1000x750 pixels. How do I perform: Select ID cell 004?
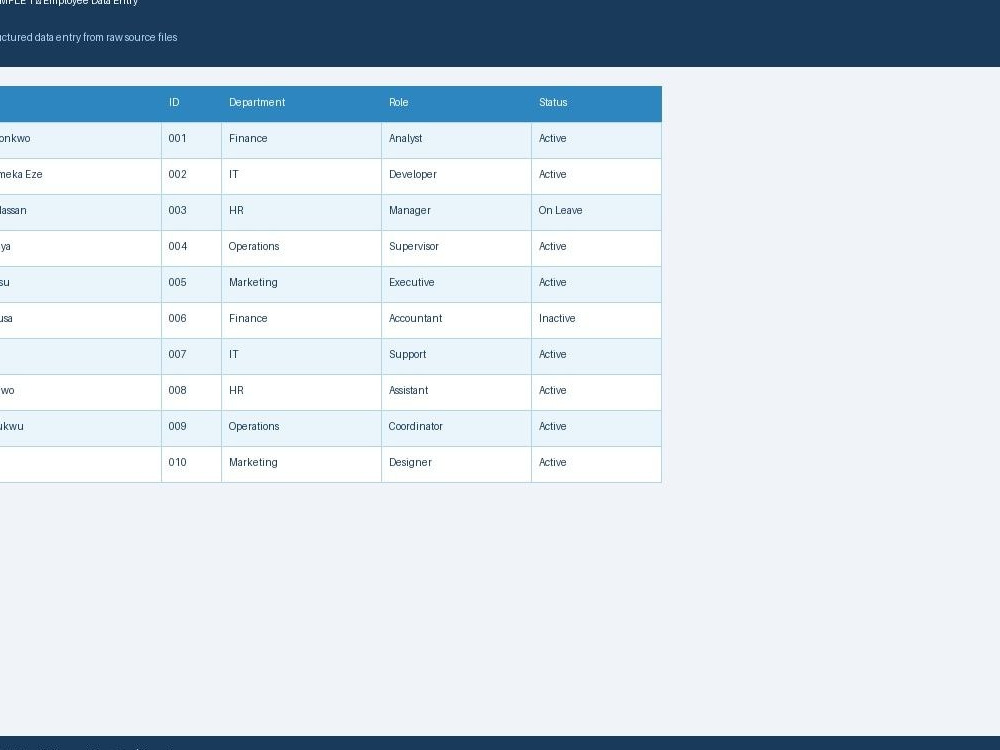pos(191,248)
